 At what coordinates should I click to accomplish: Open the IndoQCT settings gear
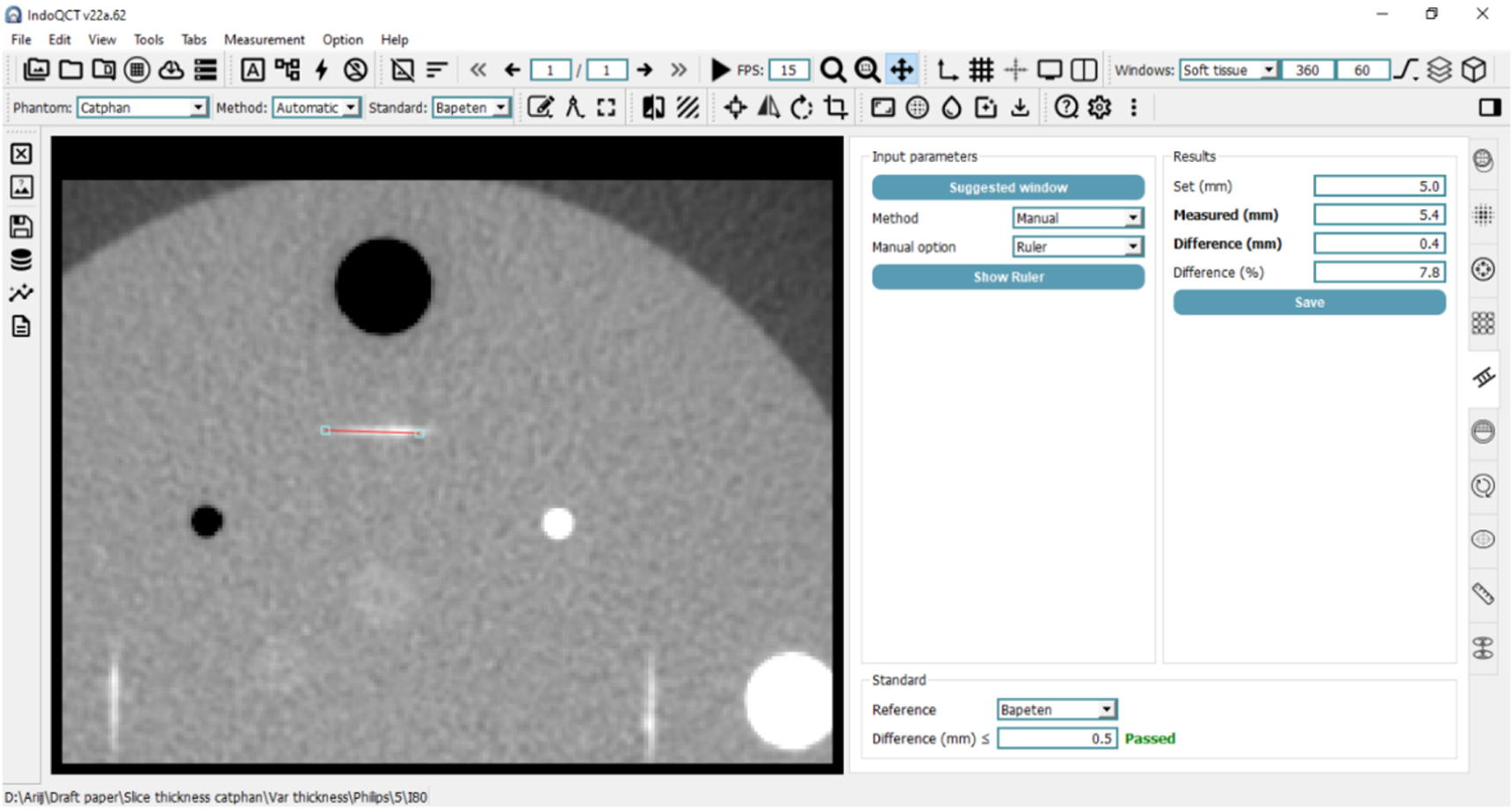[x=1098, y=107]
